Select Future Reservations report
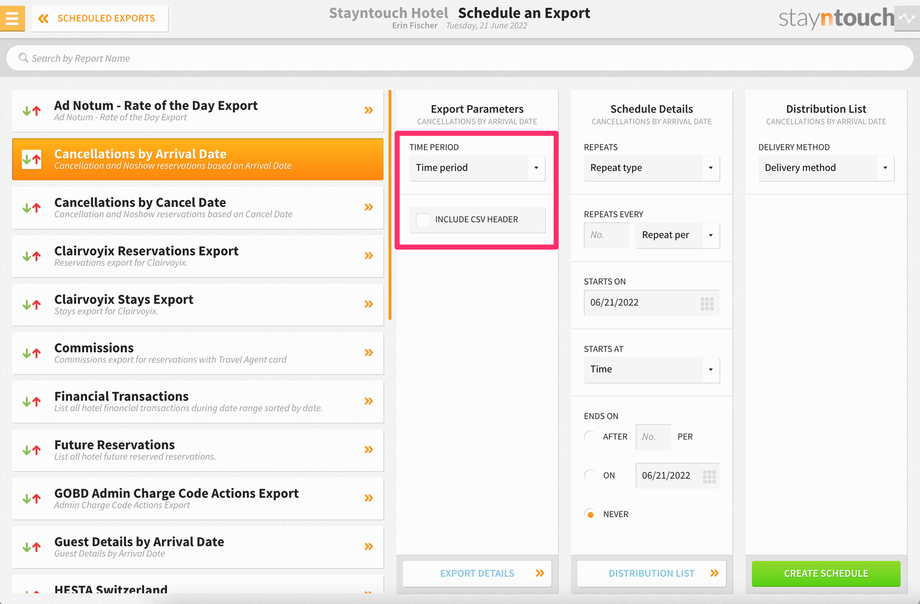 [x=198, y=450]
